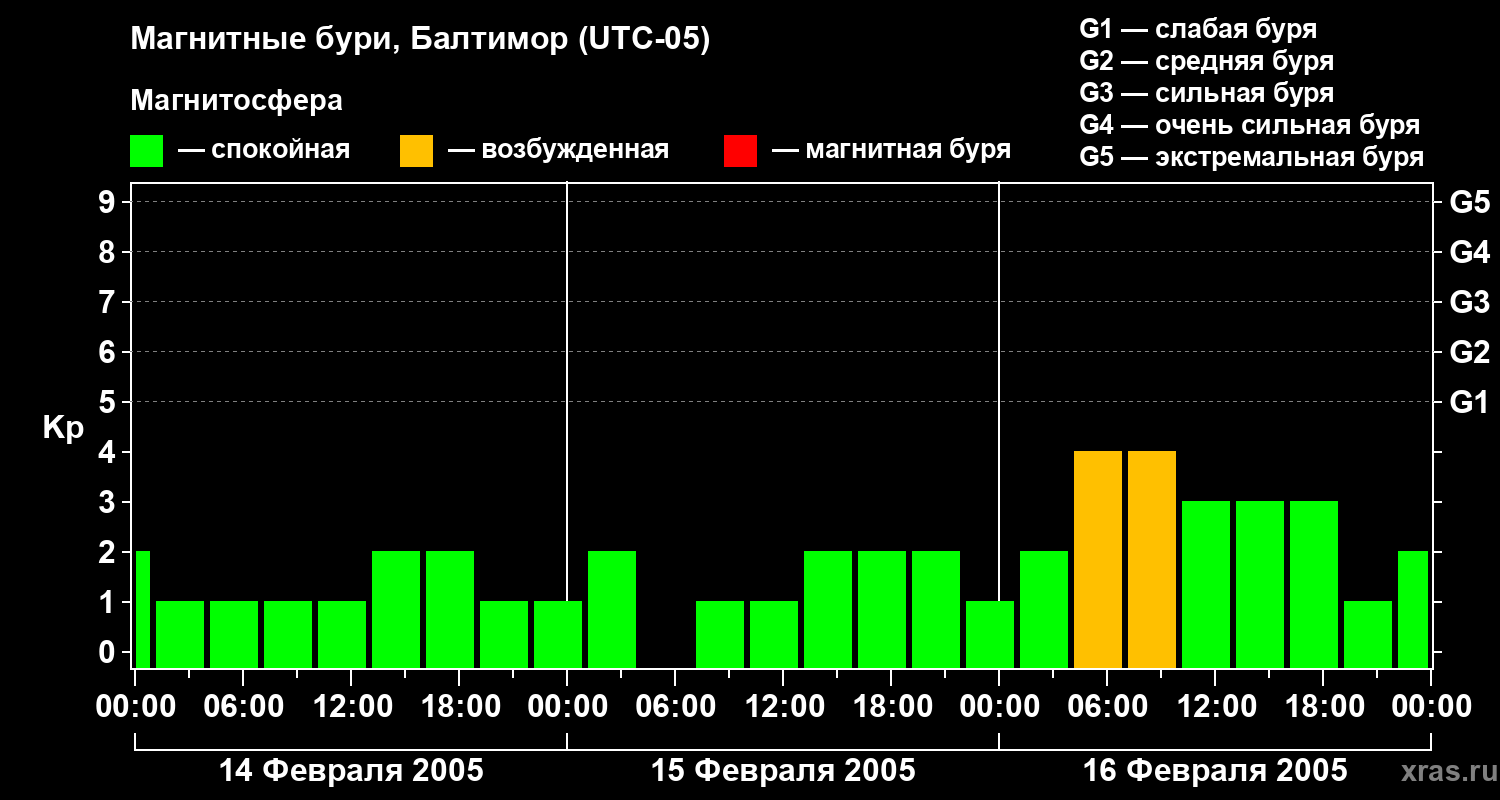Screen dimensions: 1500x800
Task: Click the 06:00 time label for 15 Февраля
Action: pyautogui.click(x=675, y=706)
